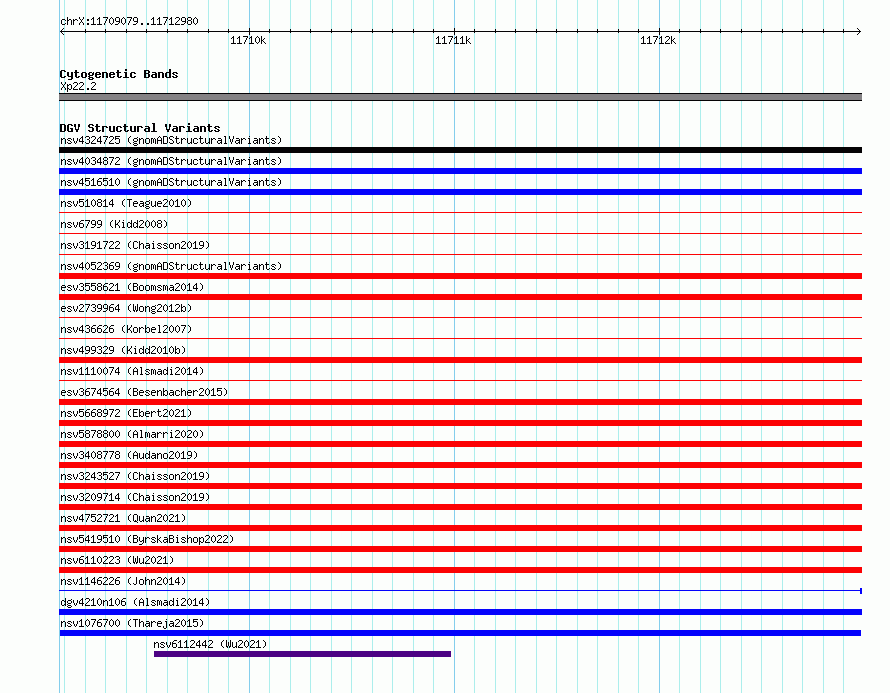Select nsv5668972 (Ebert2021) entry
Image resolution: width=890 pixels, height=693 pixels.
coord(126,413)
